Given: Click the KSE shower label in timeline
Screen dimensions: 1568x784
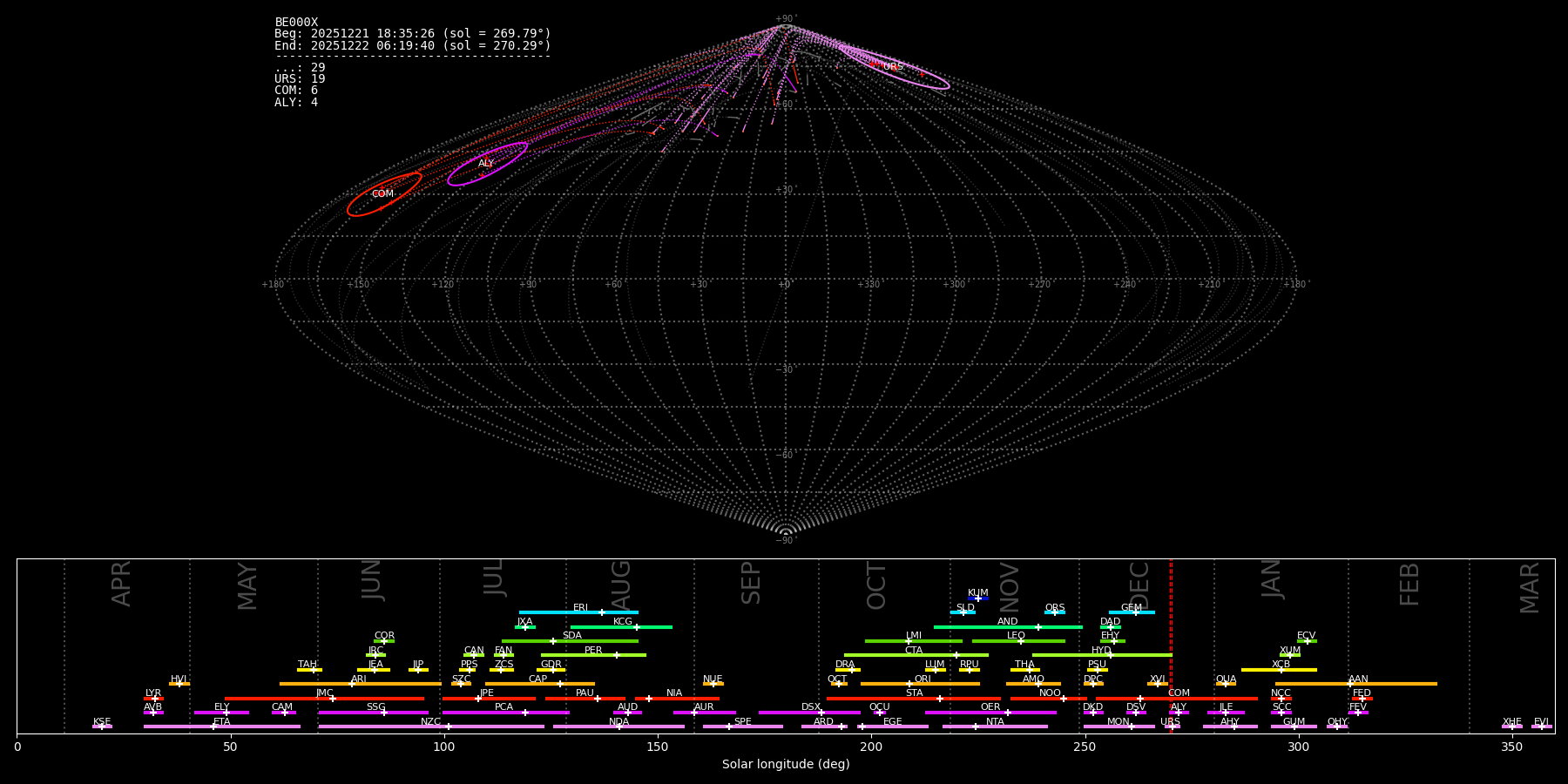Looking at the screenshot, I should tap(102, 722).
